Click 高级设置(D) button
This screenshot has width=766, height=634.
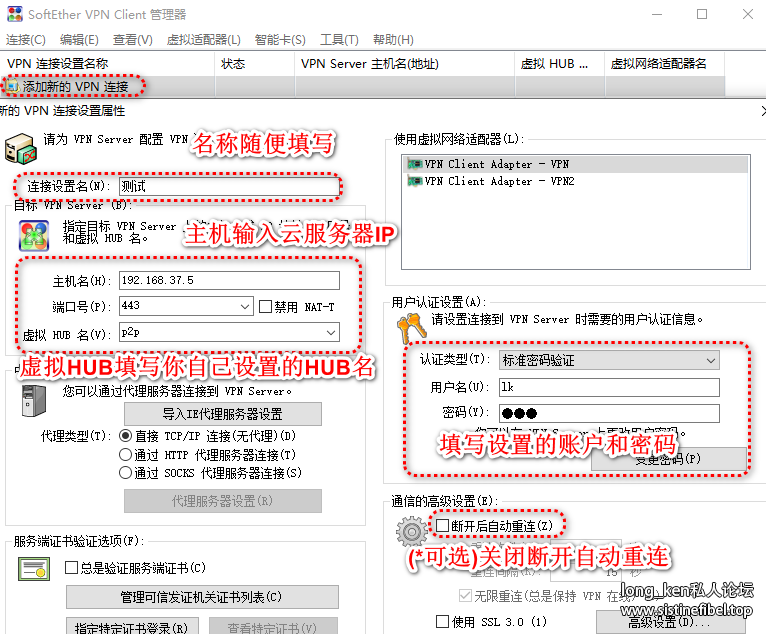670,622
